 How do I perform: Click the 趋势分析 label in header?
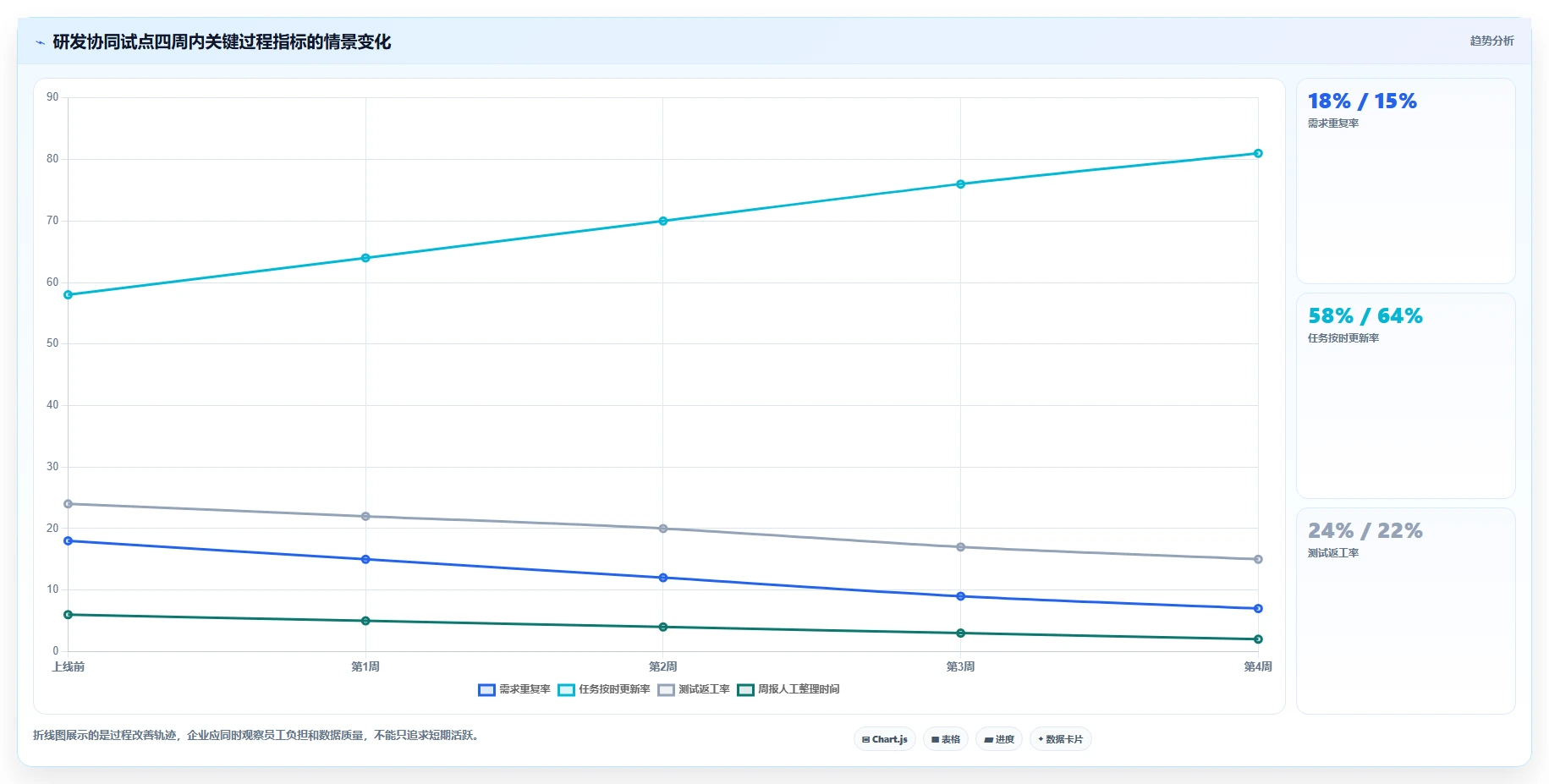coord(1491,41)
